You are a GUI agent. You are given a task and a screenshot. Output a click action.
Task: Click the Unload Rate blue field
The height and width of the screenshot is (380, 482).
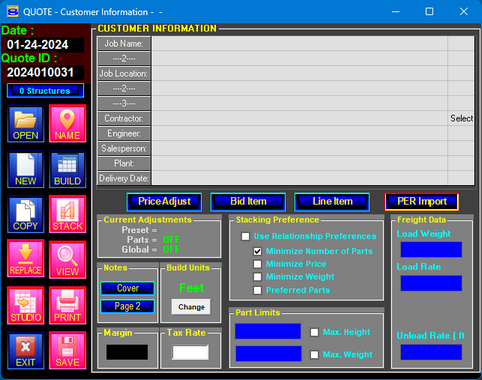pos(431,352)
